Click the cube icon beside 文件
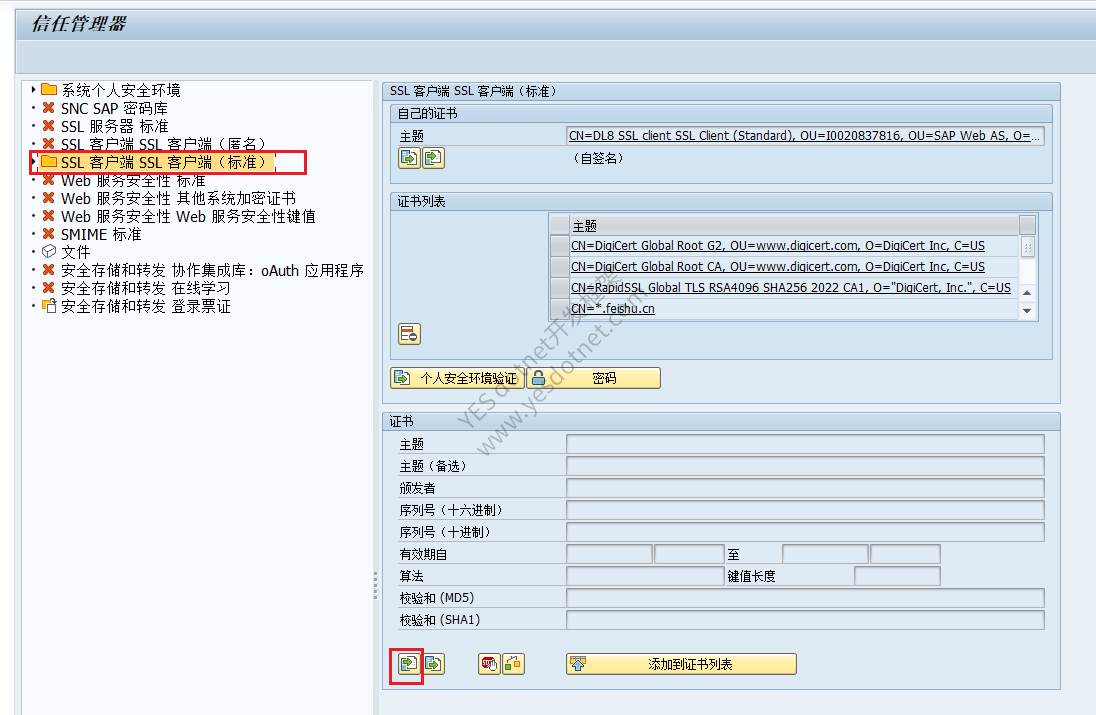 point(48,252)
